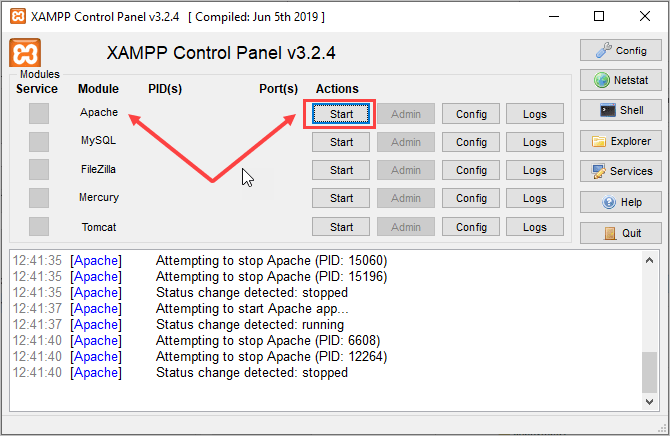
Task: View Logs for Mercury
Action: tap(535, 198)
